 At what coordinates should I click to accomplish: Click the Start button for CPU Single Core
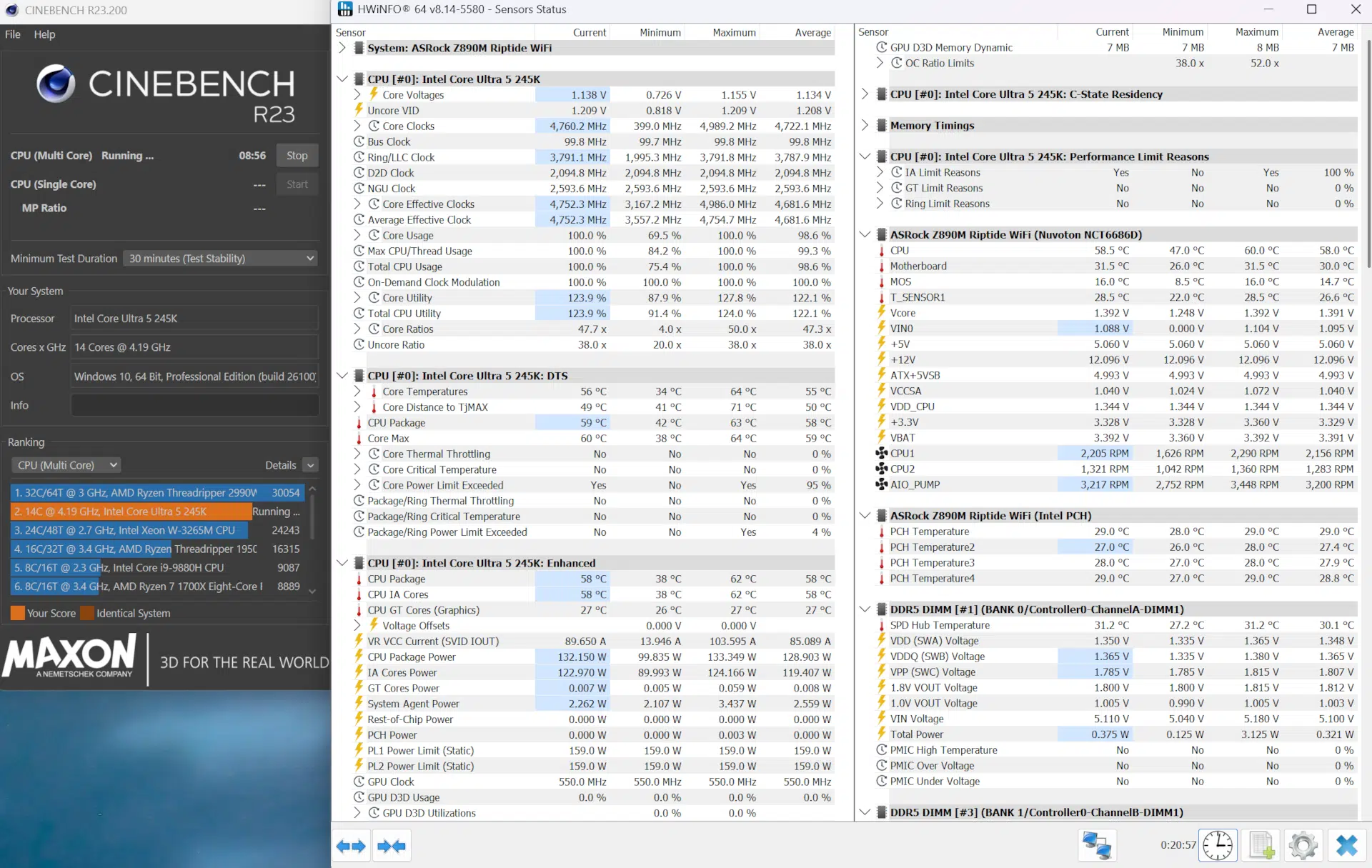click(x=297, y=184)
